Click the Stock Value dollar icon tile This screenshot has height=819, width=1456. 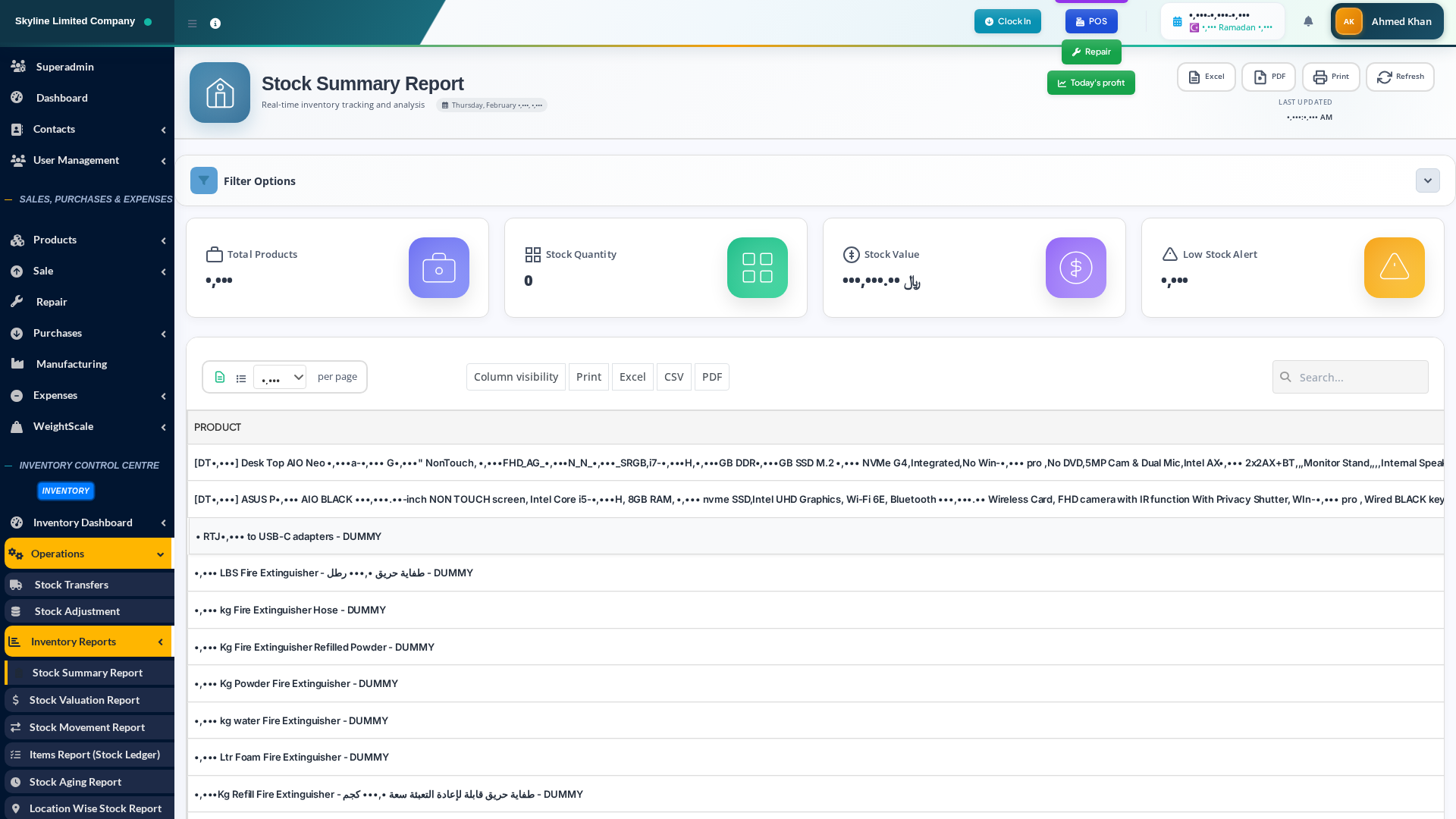[1075, 268]
